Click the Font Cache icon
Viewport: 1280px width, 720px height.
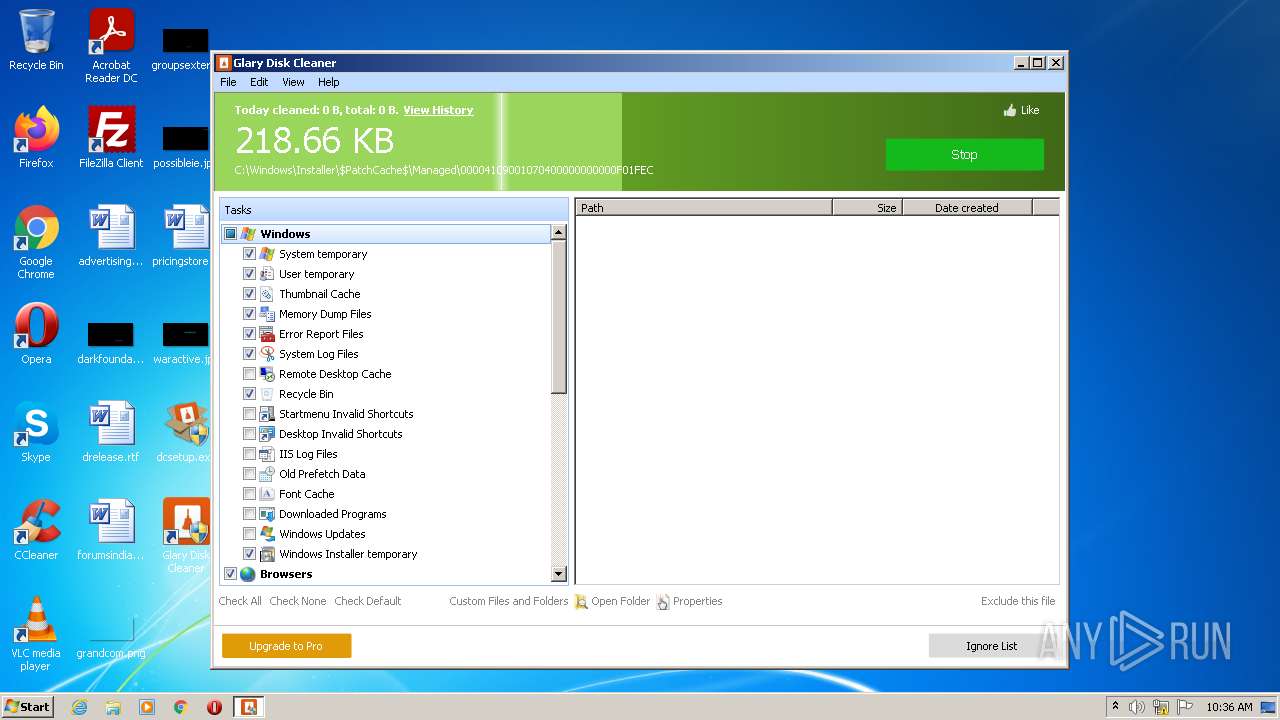tap(267, 494)
